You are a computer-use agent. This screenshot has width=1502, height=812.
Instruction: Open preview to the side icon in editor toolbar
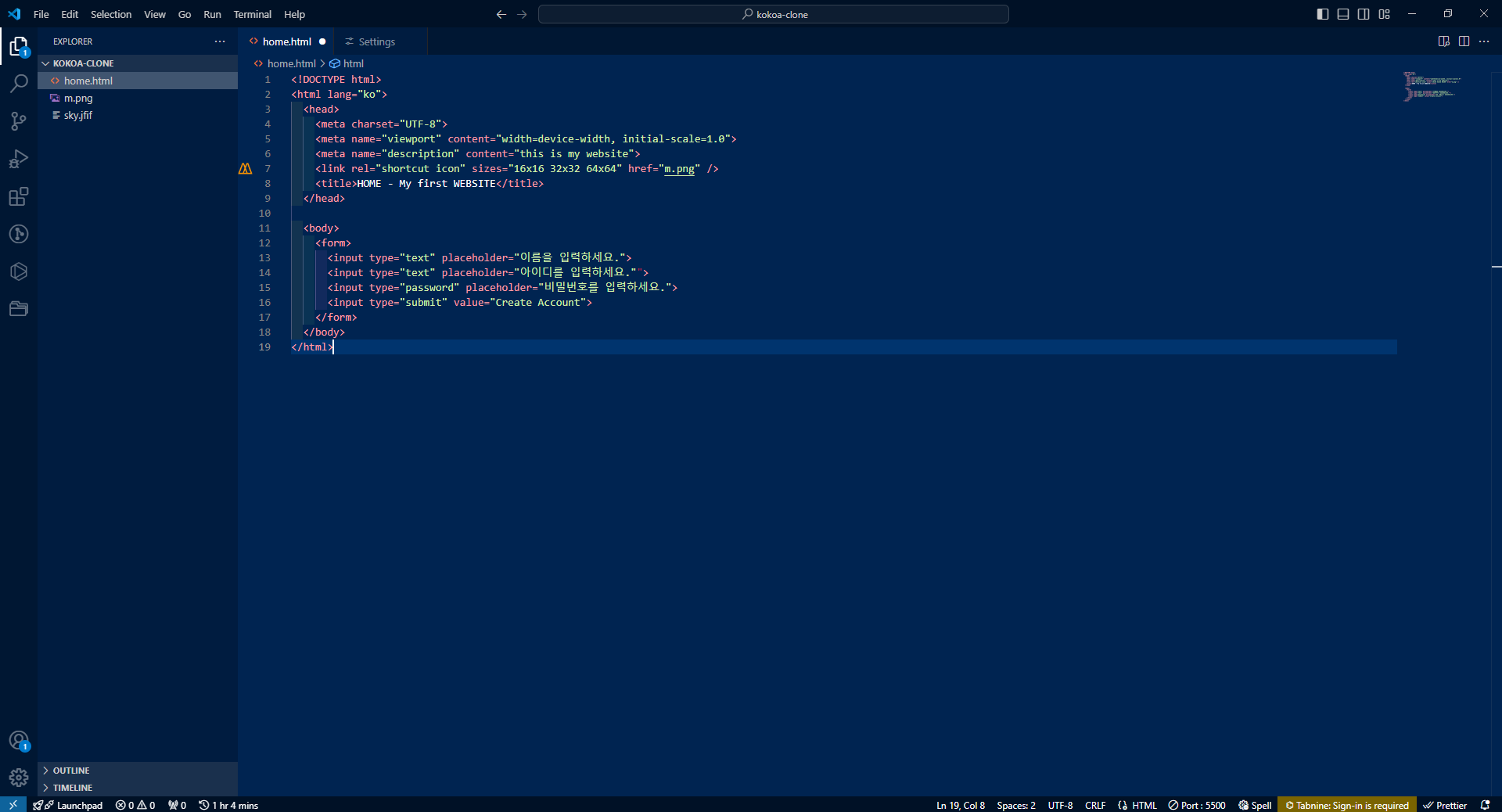click(1444, 41)
